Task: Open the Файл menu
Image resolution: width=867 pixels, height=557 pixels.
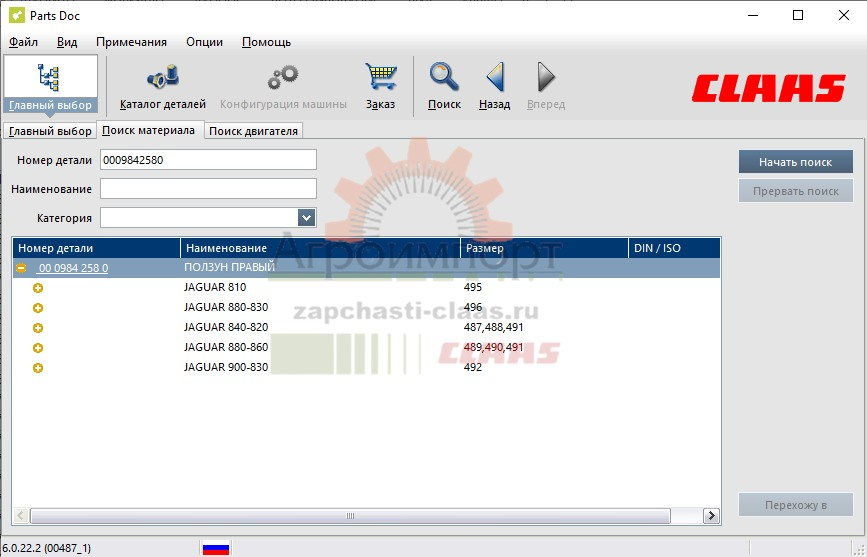Action: click(23, 42)
